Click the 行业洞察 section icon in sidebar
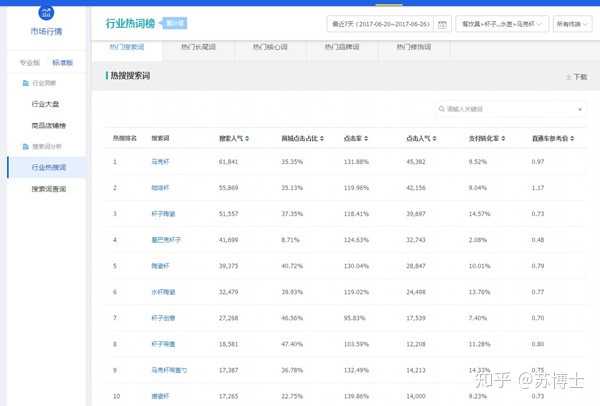The width and height of the screenshot is (600, 406). 26,82
